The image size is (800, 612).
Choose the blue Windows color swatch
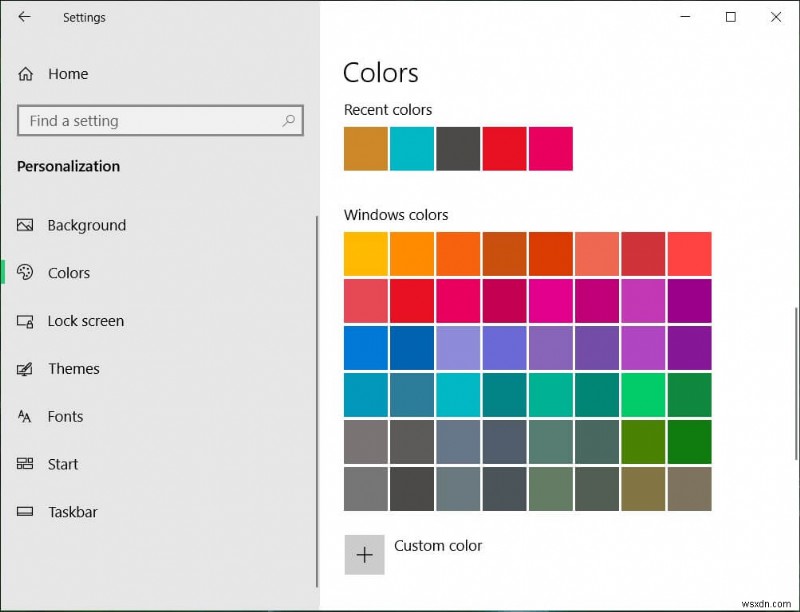pyautogui.click(x=365, y=347)
